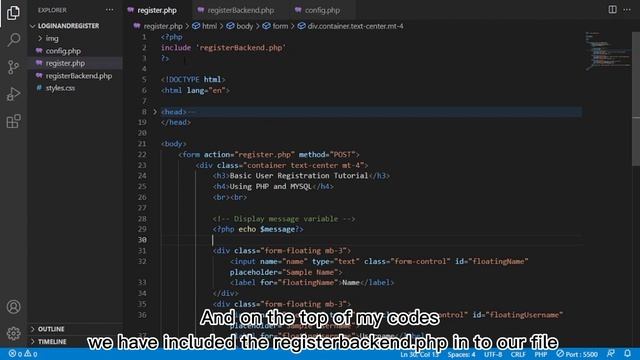Change the UTF-8 file encoding
640x360 pixels.
(493, 354)
